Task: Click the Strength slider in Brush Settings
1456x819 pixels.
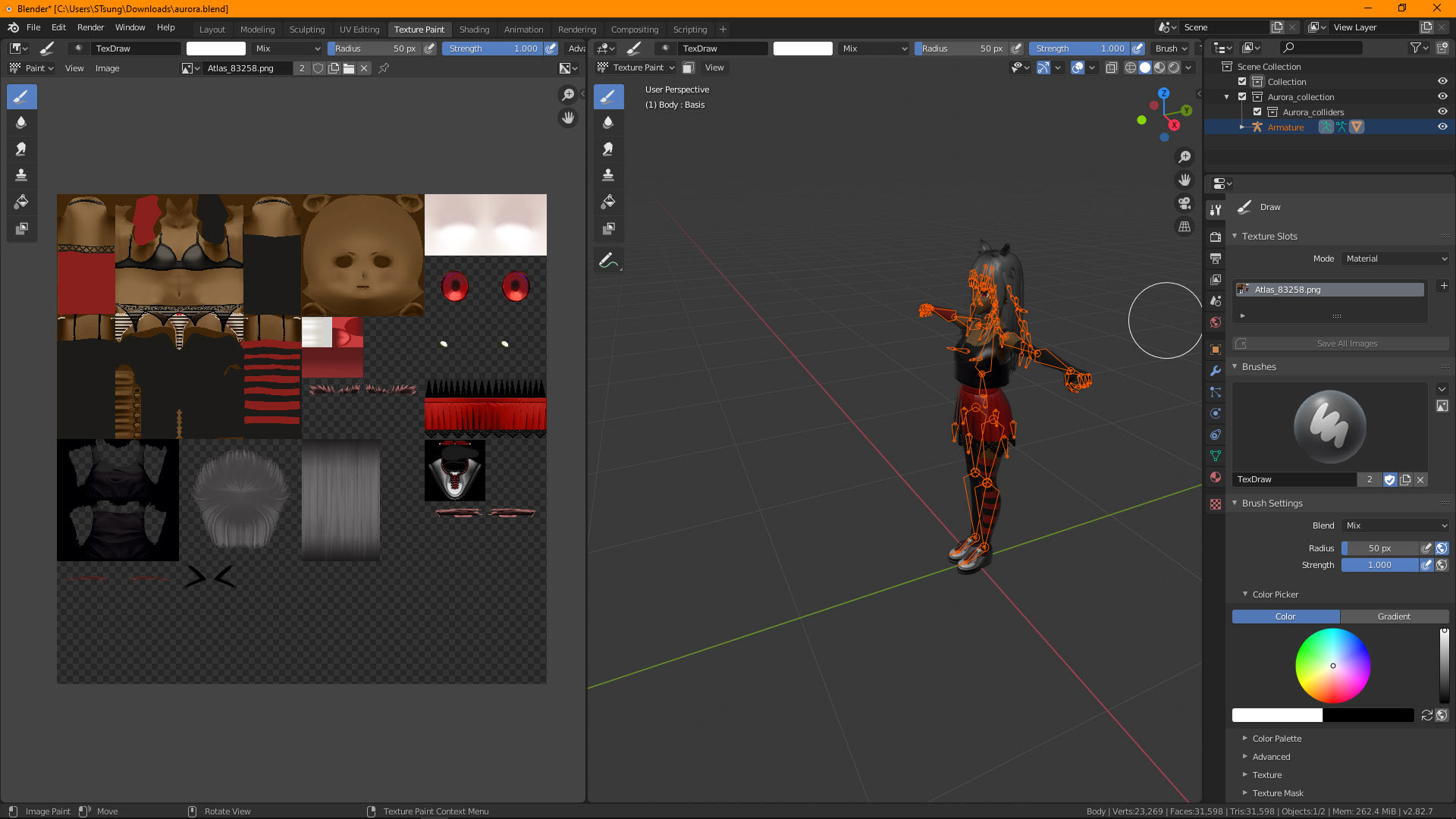Action: [1379, 565]
